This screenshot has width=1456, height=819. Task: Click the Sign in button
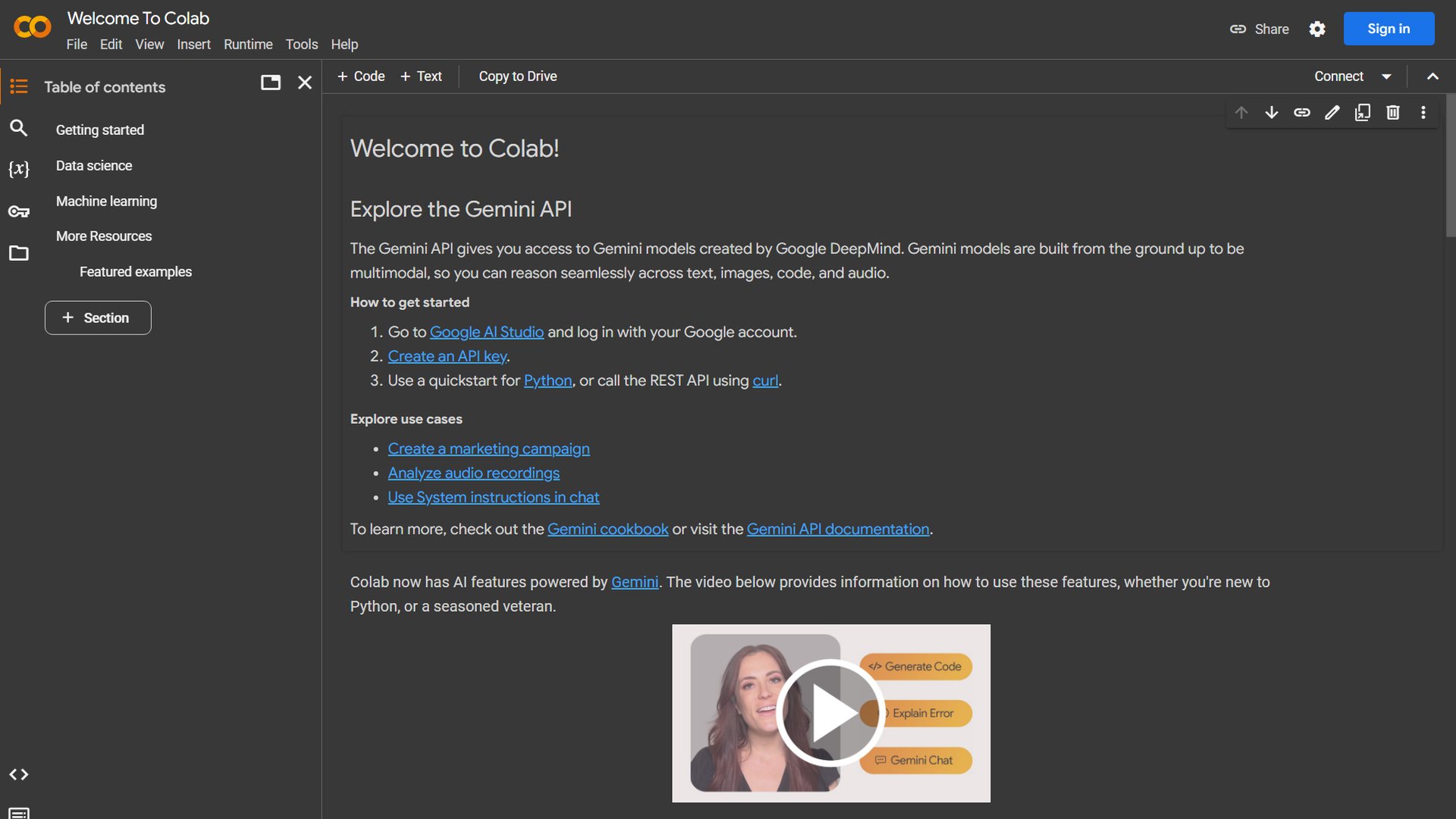click(x=1389, y=28)
